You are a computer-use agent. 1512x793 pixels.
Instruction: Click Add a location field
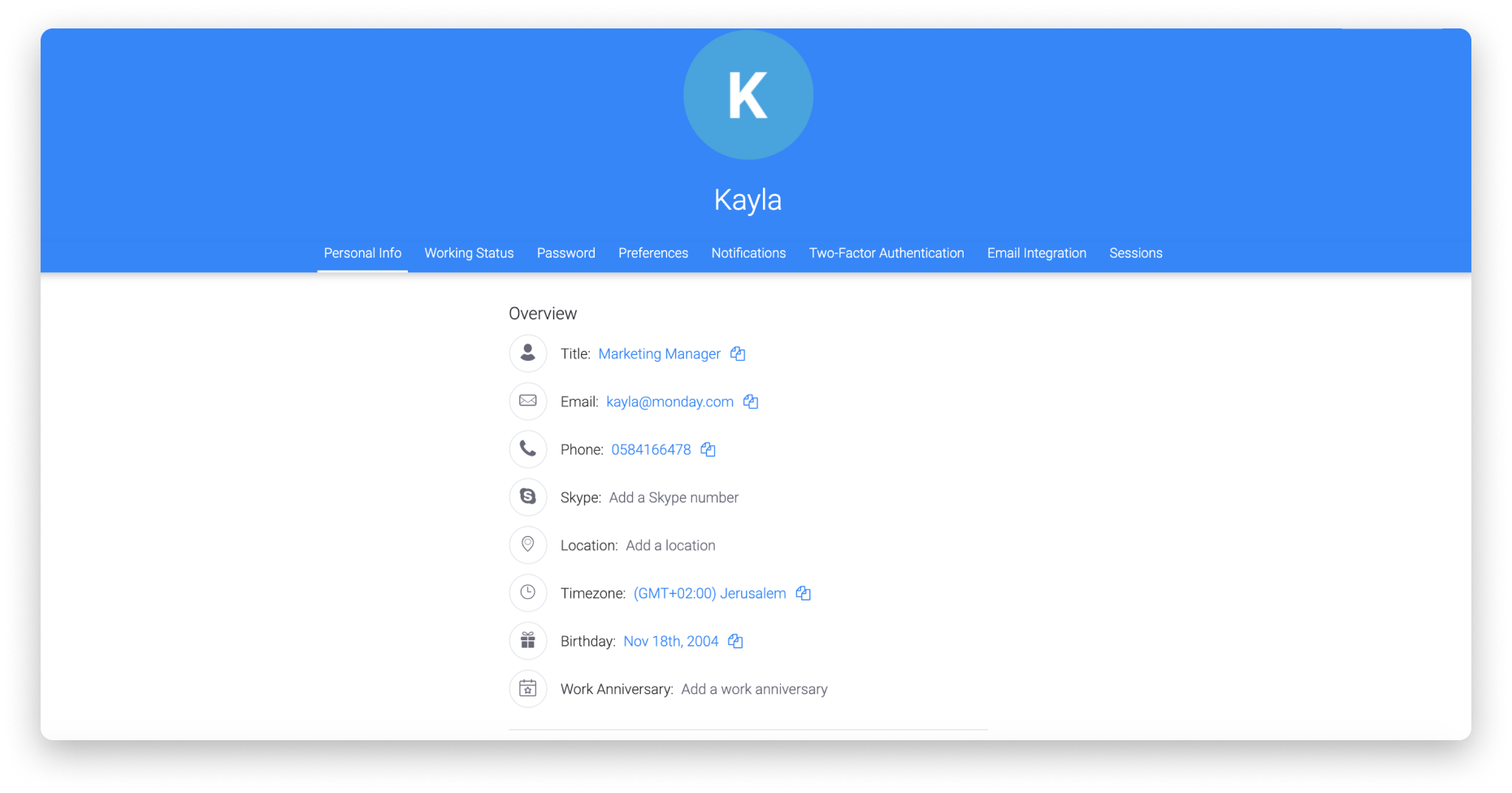coord(670,545)
